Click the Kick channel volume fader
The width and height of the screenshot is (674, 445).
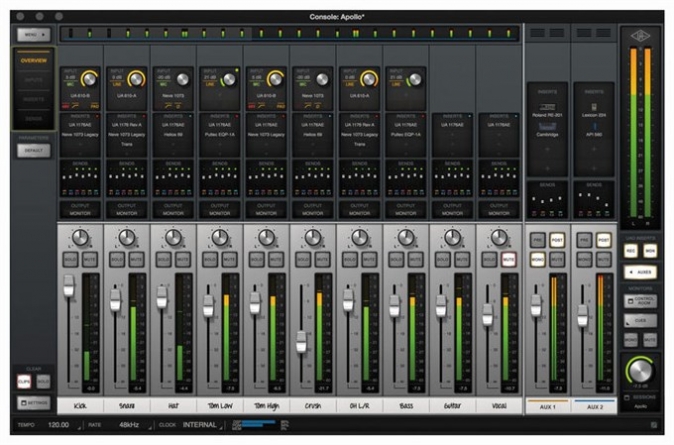point(69,285)
